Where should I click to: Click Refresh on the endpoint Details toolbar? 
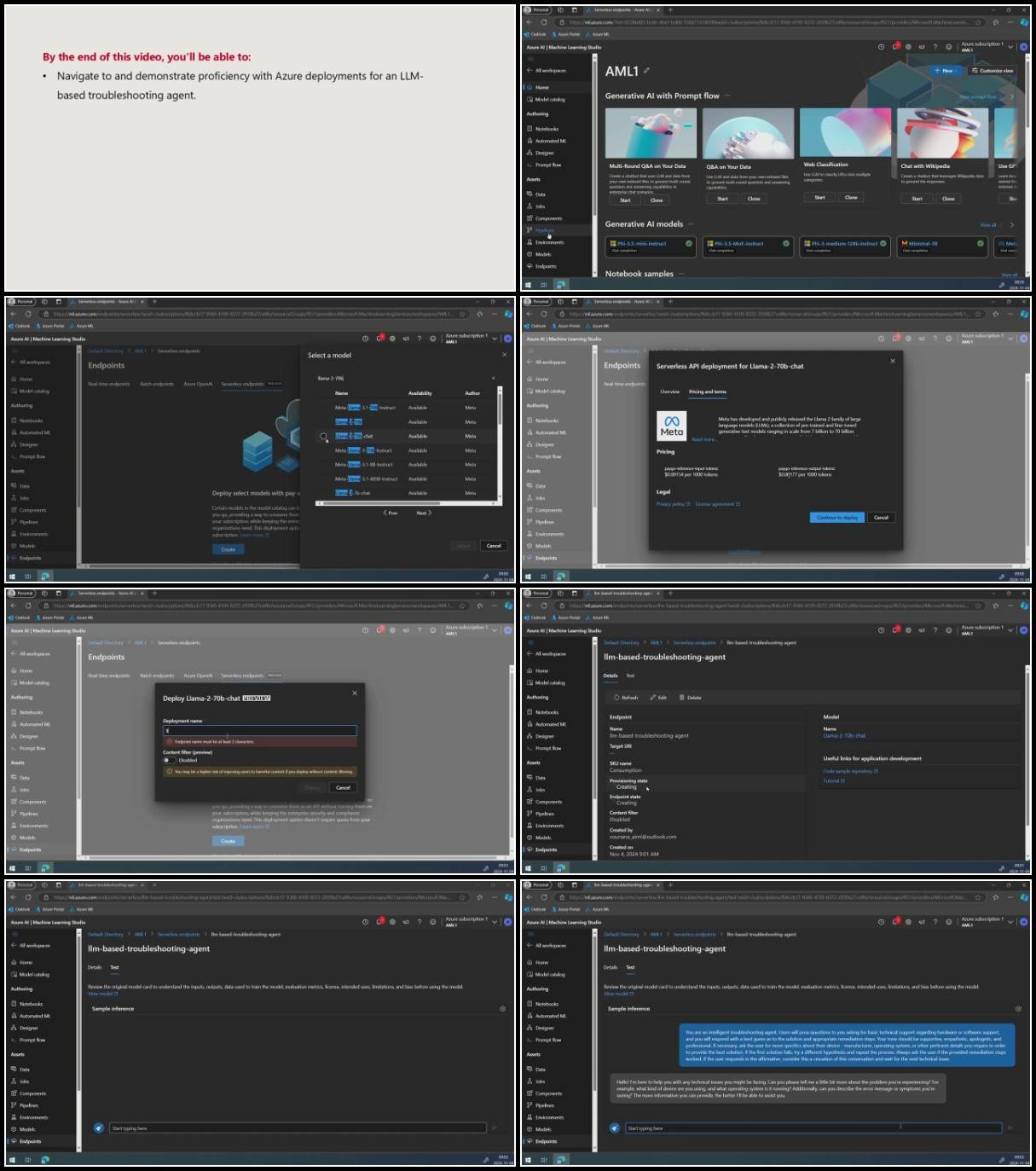click(x=626, y=698)
